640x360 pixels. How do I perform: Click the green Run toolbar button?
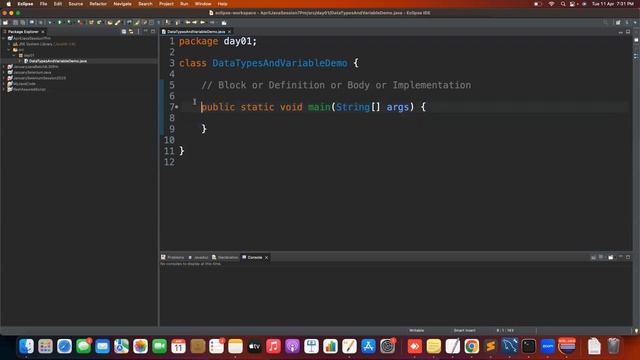pyautogui.click(x=60, y=22)
